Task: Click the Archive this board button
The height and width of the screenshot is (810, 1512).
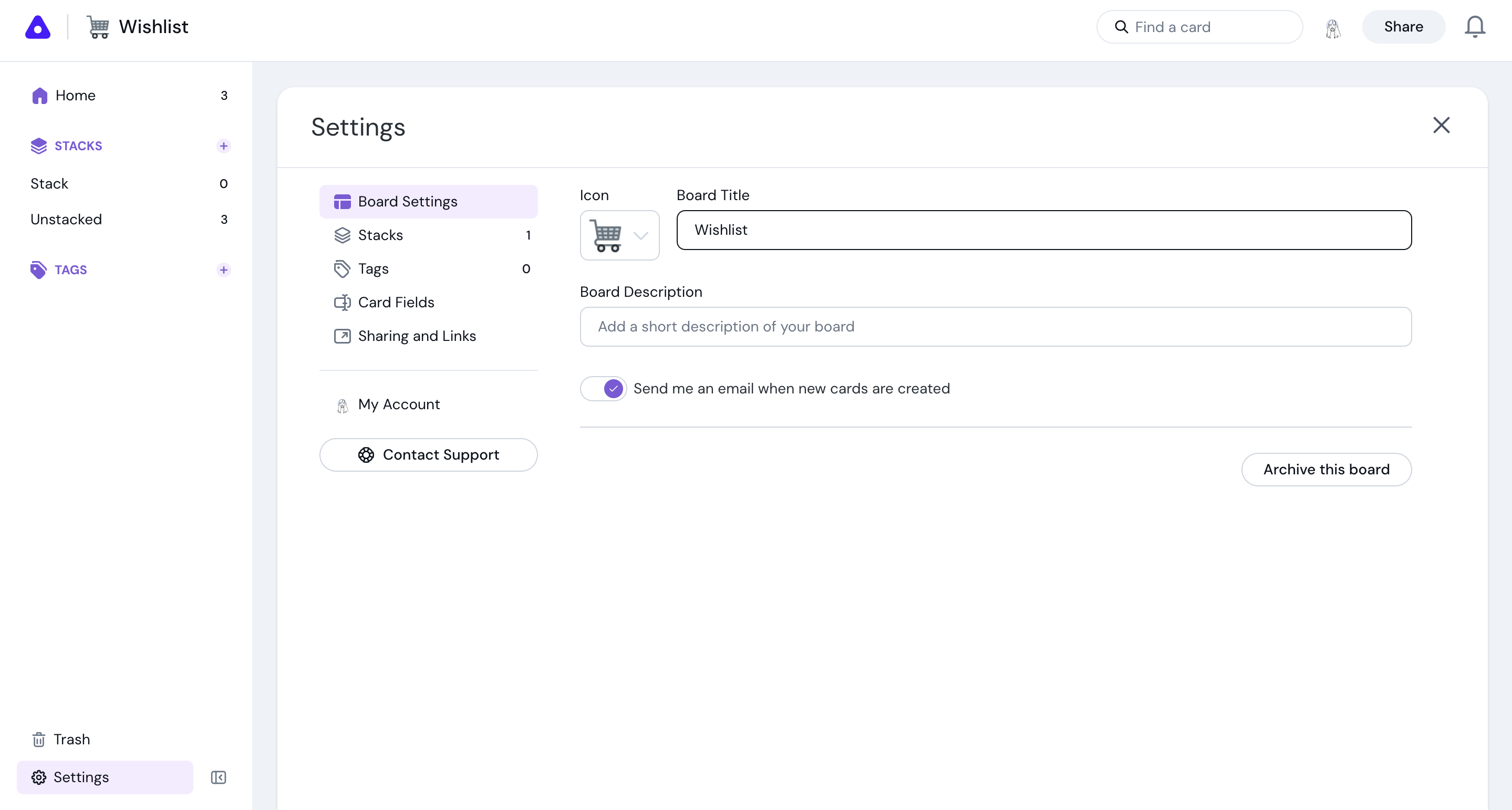Action: coord(1325,470)
